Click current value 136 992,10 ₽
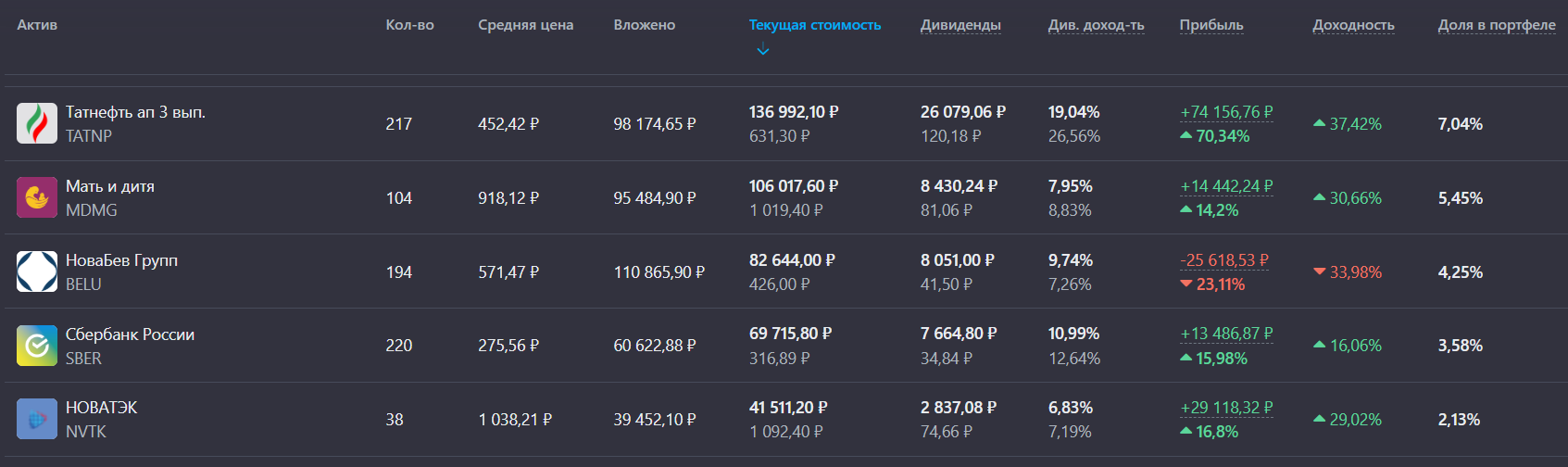The image size is (1568, 467). click(x=794, y=112)
